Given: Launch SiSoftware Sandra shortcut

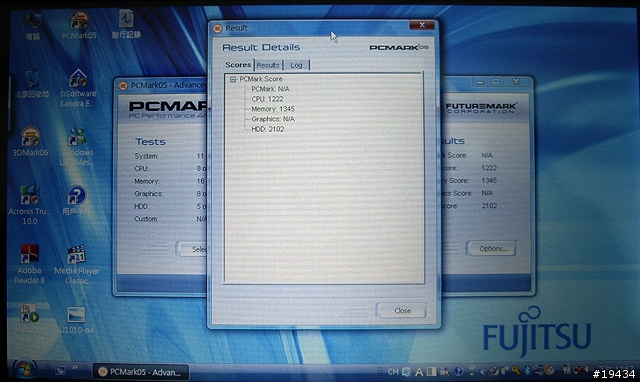Looking at the screenshot, I should tap(78, 87).
